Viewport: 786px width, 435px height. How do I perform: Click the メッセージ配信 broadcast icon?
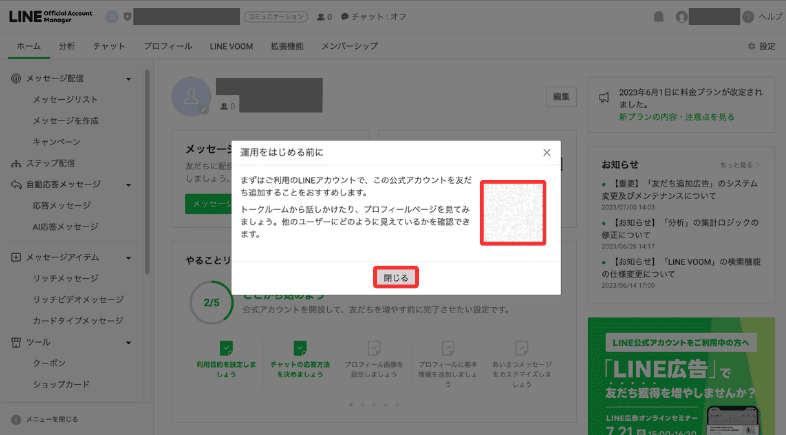16,78
